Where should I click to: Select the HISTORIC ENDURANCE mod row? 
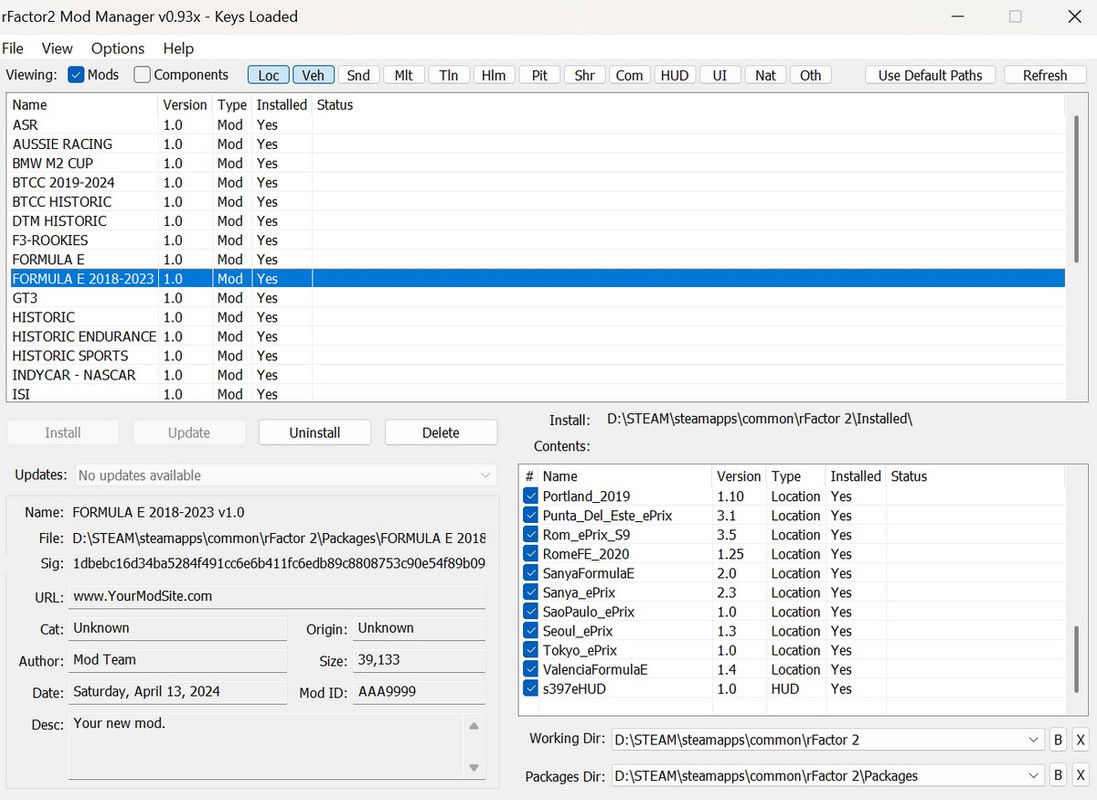[537, 337]
